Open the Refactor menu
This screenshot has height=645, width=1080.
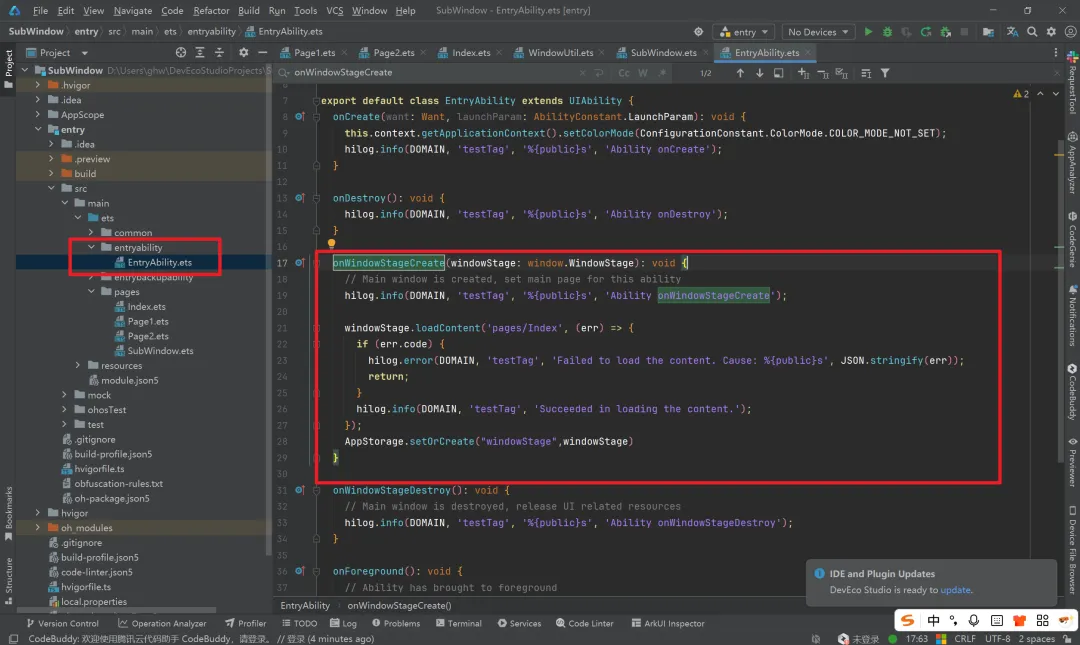(x=211, y=10)
